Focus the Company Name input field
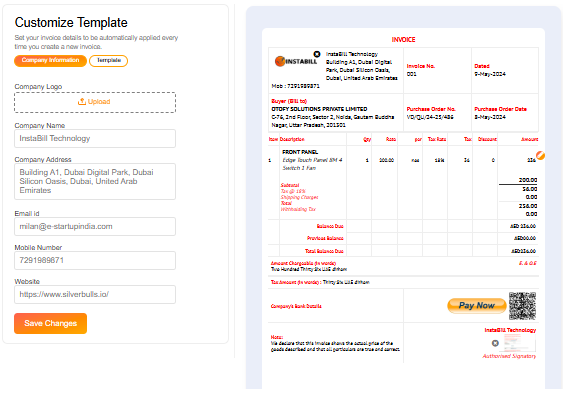Image resolution: width=563 pixels, height=396 pixels. pos(95,139)
